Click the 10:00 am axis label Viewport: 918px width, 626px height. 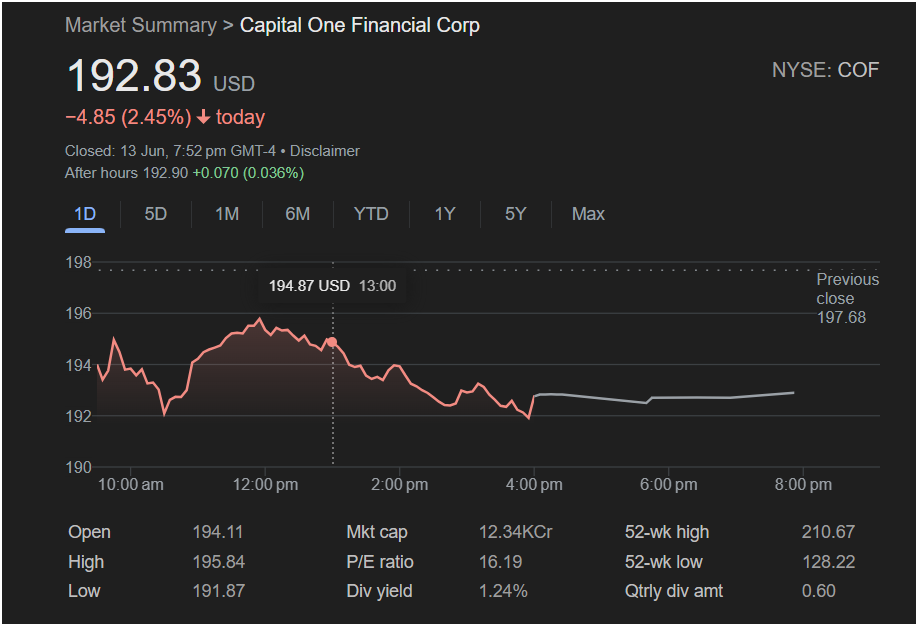[131, 485]
